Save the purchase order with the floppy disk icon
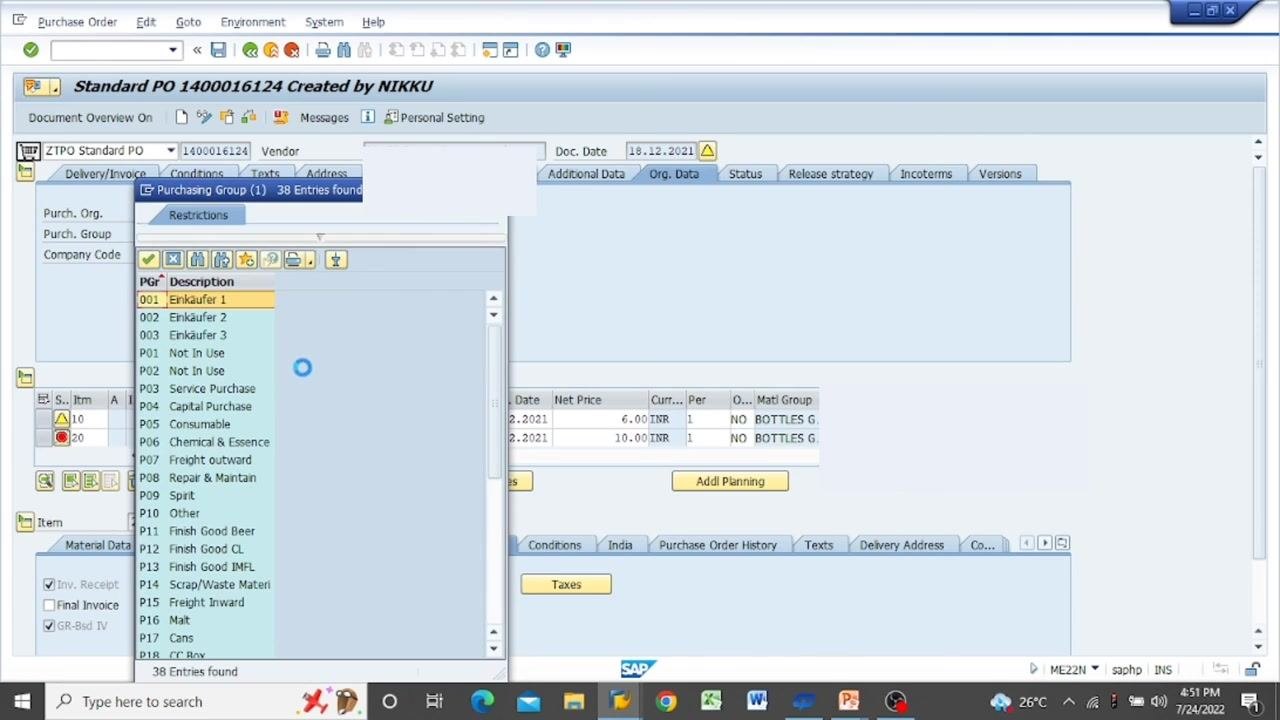Screen dimensions: 1280x720 click(218, 50)
